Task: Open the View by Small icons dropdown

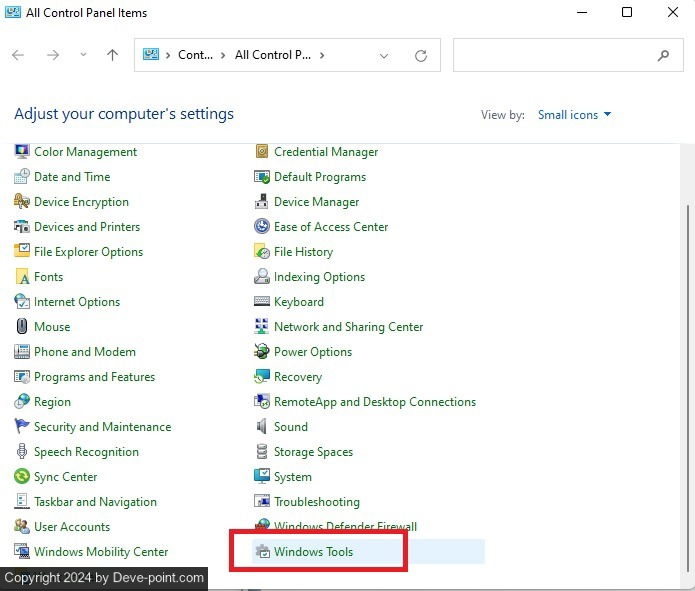Action: [574, 115]
